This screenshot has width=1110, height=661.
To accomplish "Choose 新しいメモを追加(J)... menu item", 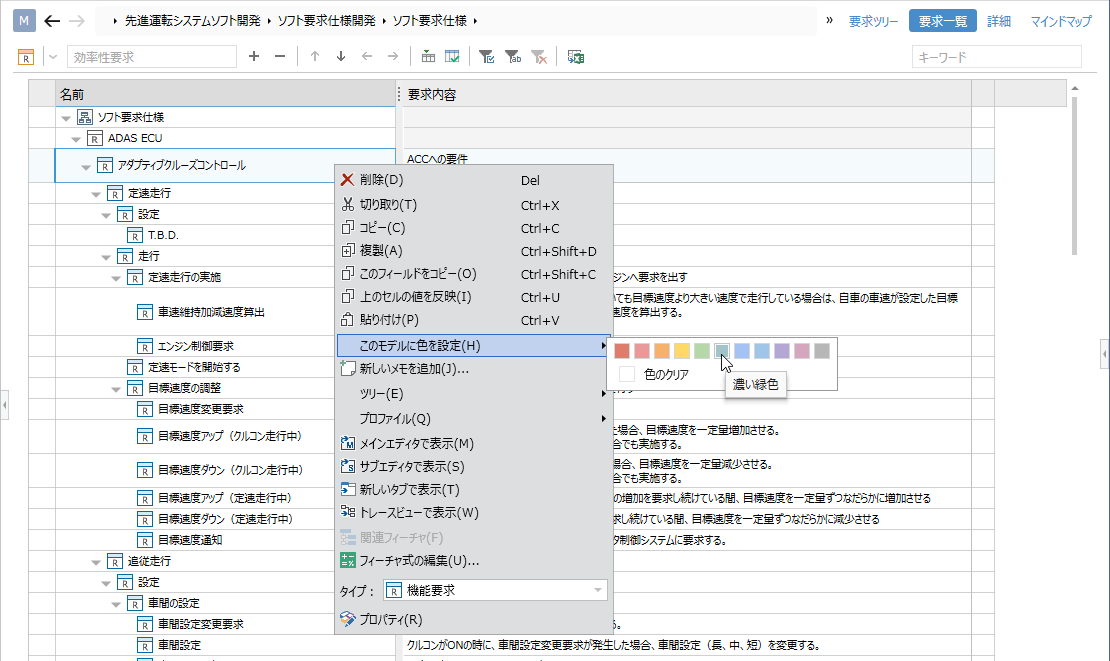I will [x=474, y=369].
